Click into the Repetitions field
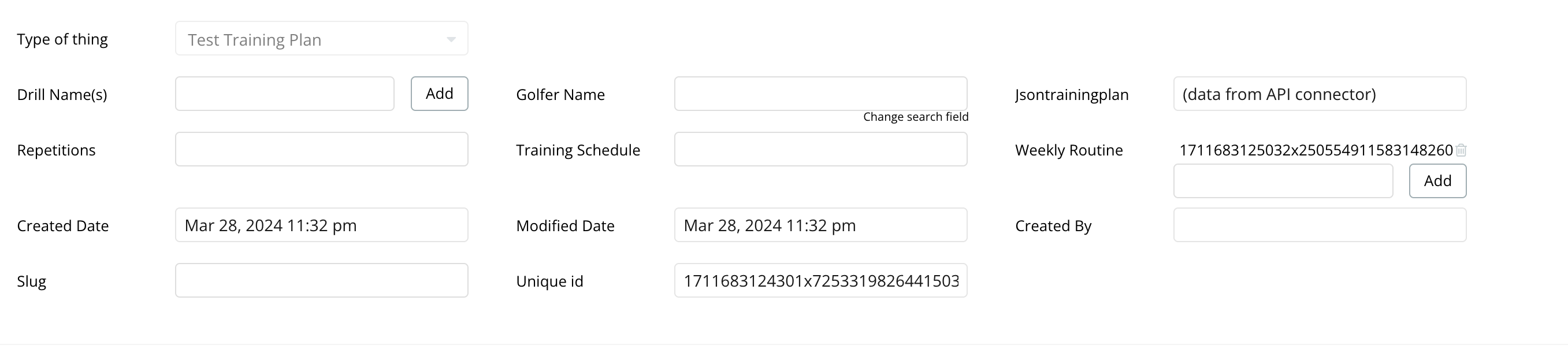This screenshot has width=1568, height=356. tap(321, 149)
